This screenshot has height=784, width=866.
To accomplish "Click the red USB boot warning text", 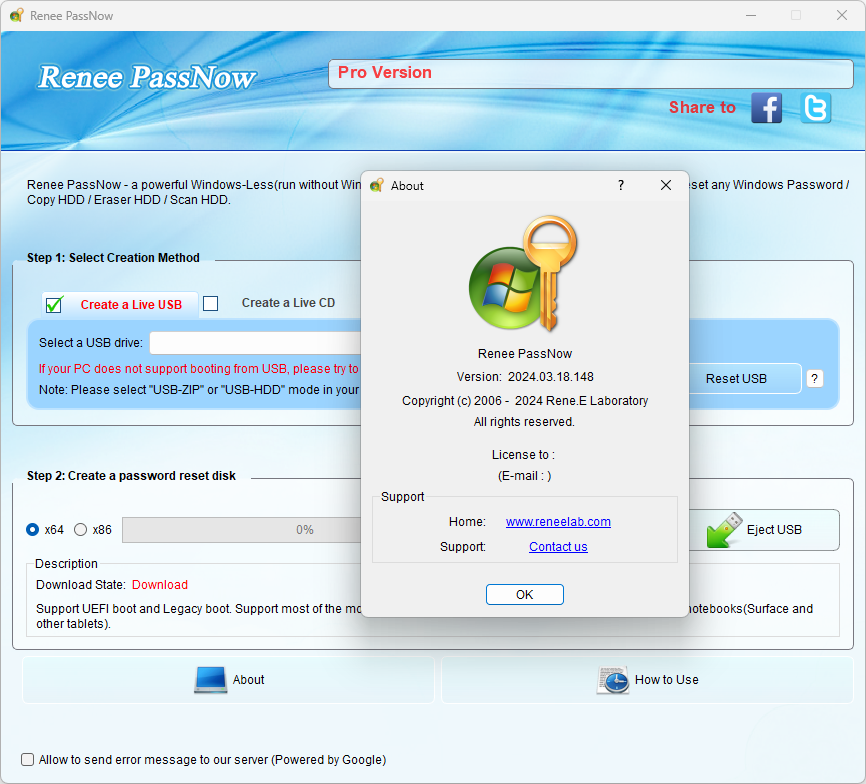I will [199, 369].
